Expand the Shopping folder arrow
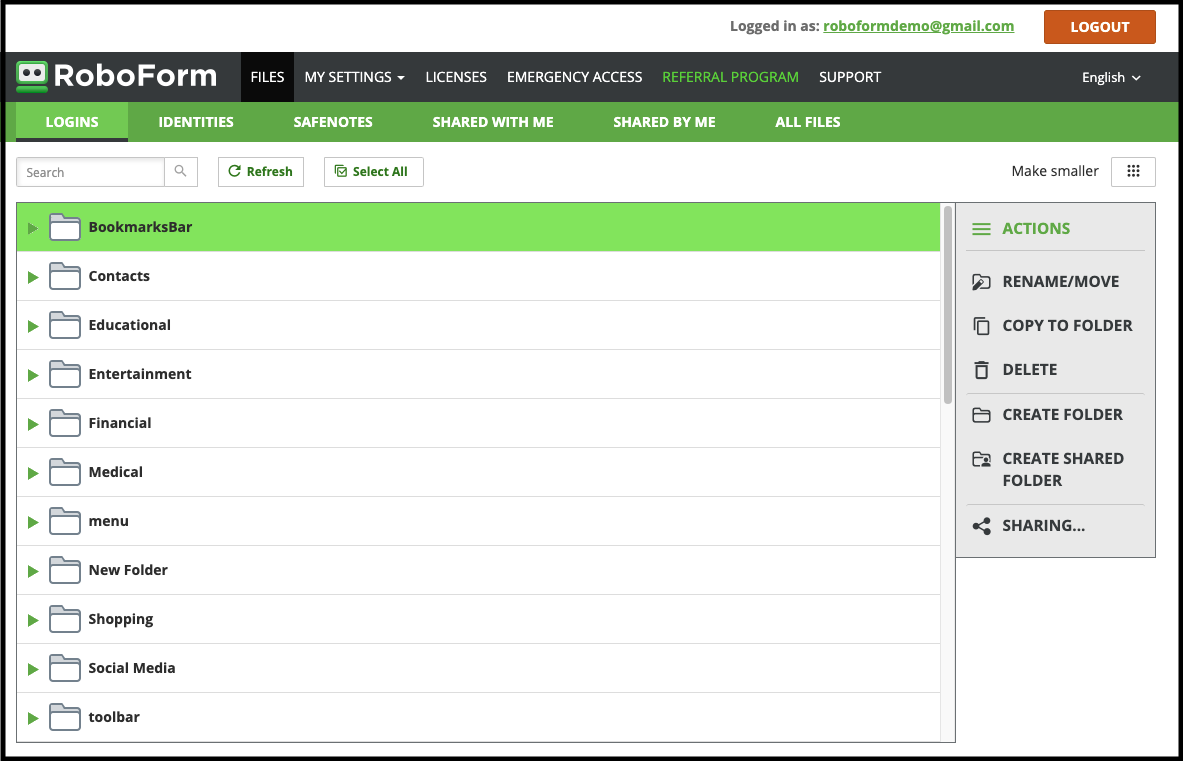 click(32, 620)
